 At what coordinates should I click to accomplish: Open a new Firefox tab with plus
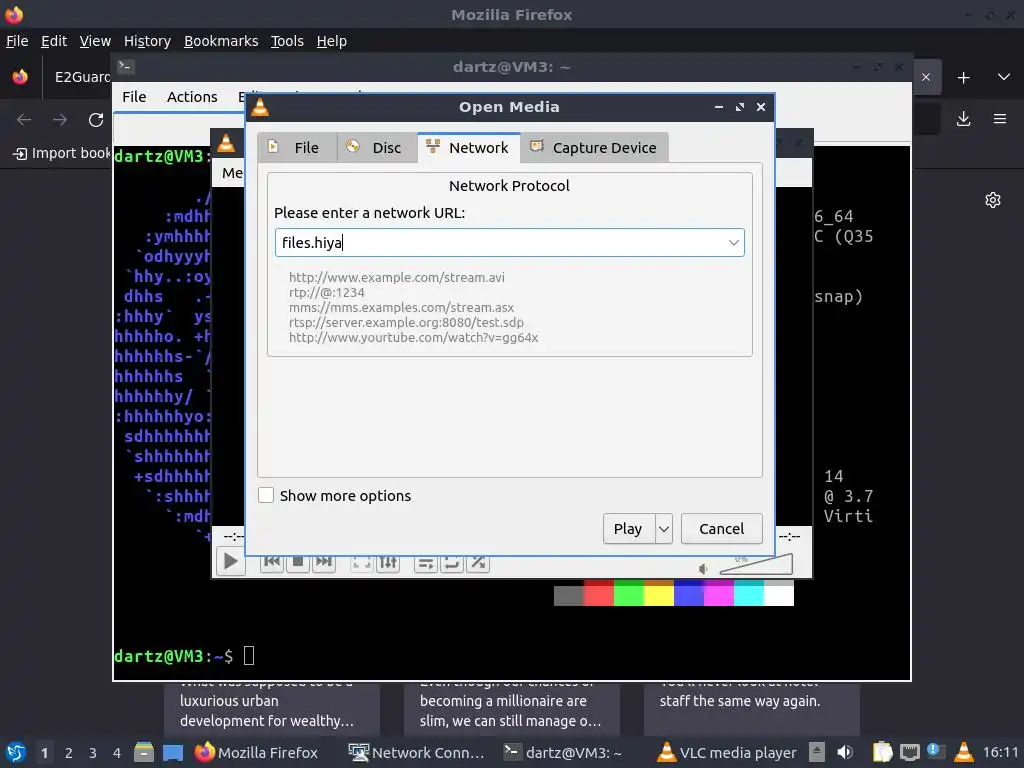(963, 78)
